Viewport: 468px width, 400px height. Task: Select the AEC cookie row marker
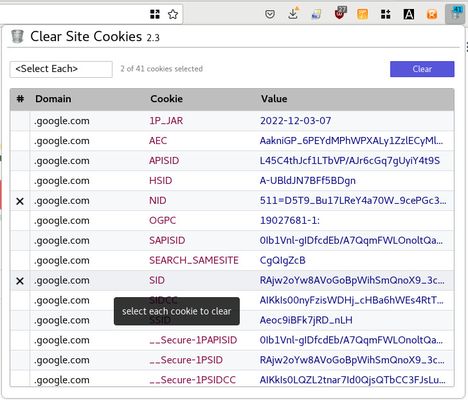tap(20, 141)
